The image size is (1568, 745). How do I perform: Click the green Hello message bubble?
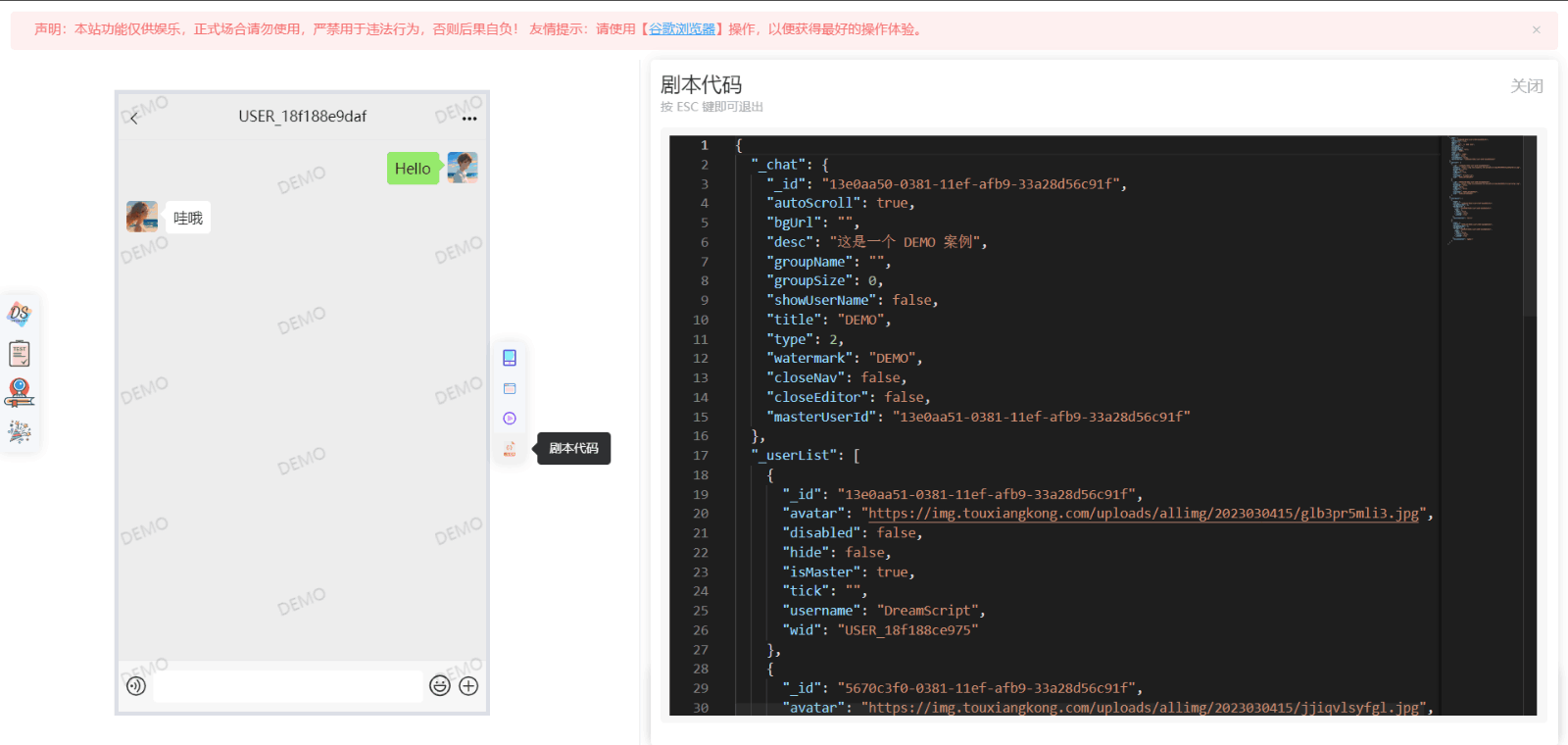click(x=413, y=169)
